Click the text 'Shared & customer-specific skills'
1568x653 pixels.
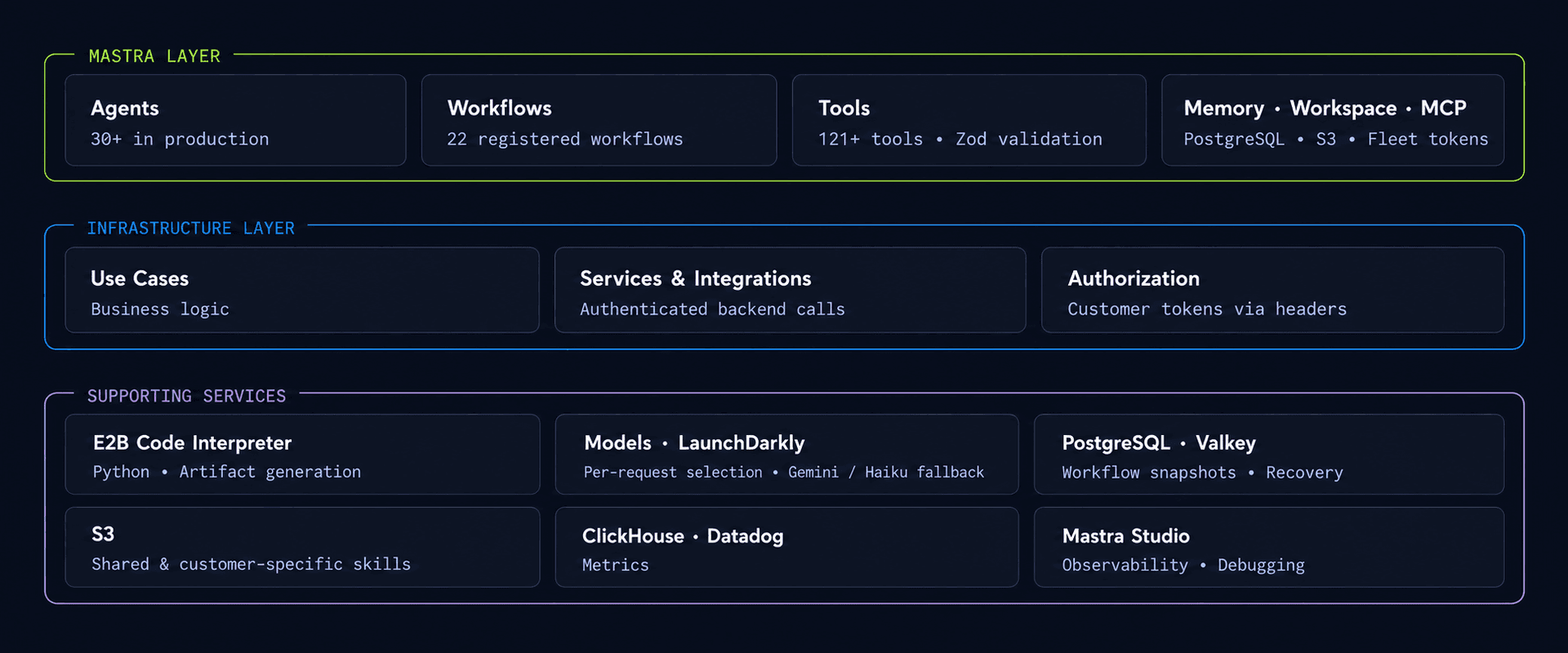pos(252,564)
